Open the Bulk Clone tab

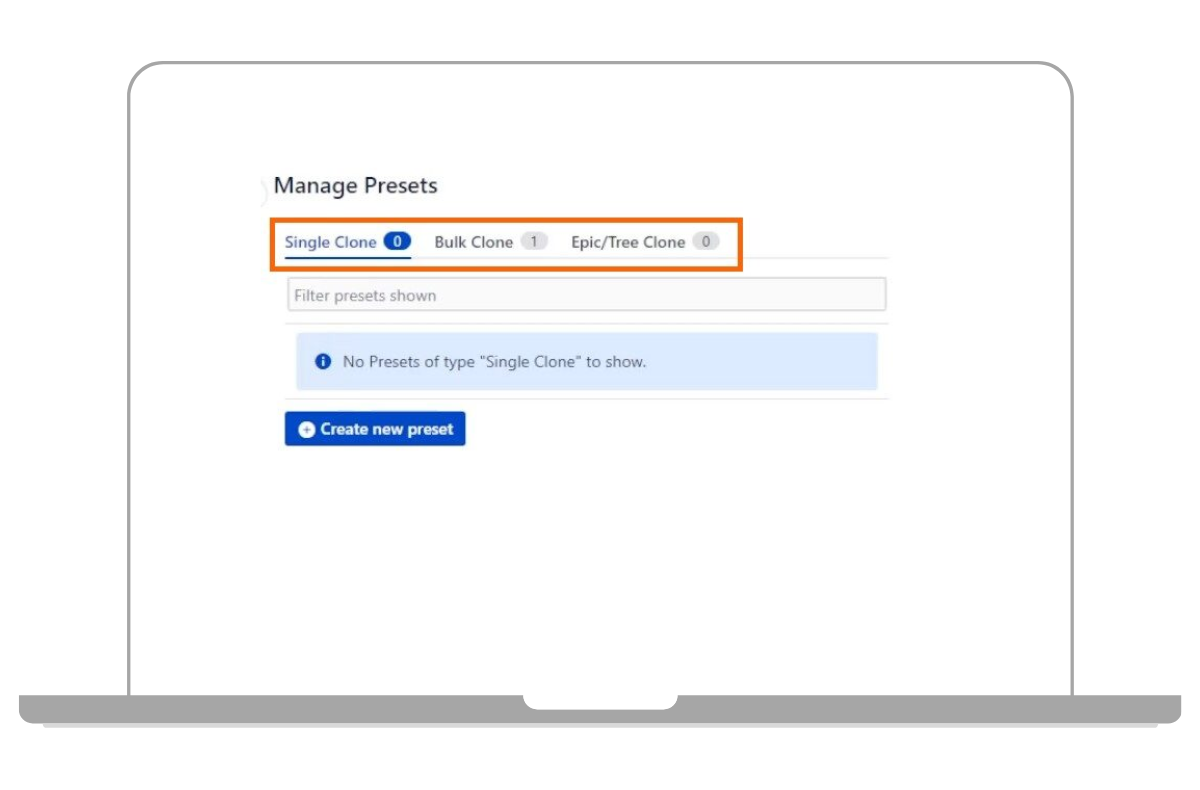pyautogui.click(x=473, y=242)
